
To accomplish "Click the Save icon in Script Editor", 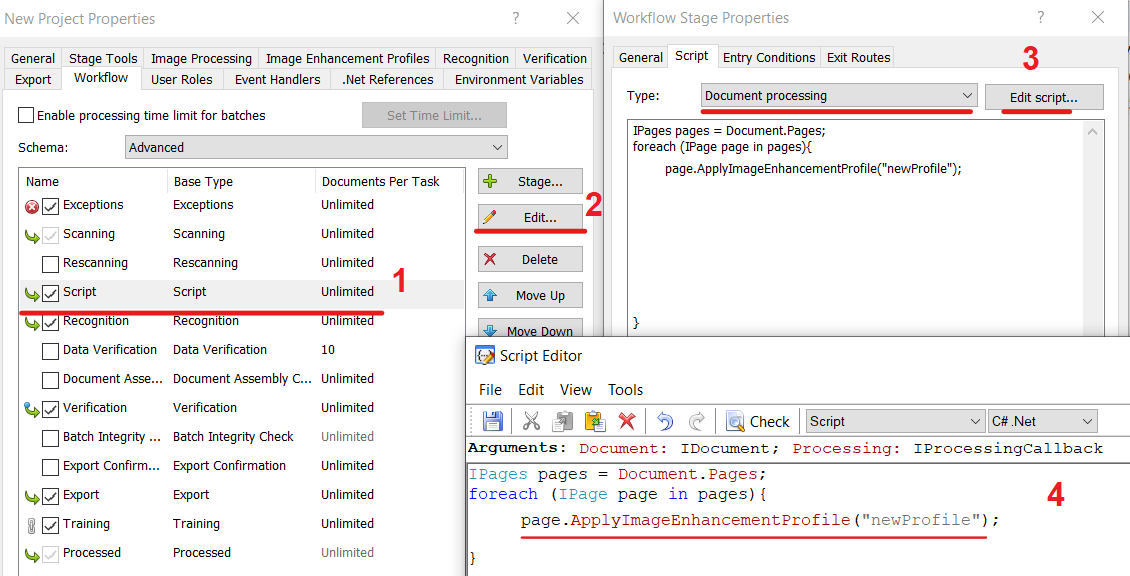I will 492,421.
